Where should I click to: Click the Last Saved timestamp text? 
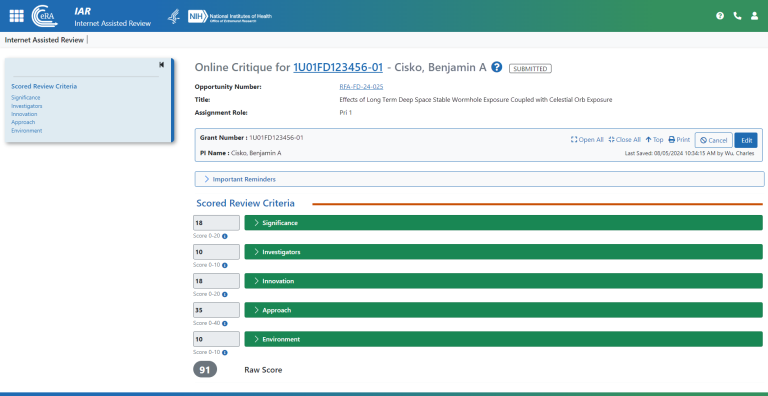pyautogui.click(x=690, y=153)
